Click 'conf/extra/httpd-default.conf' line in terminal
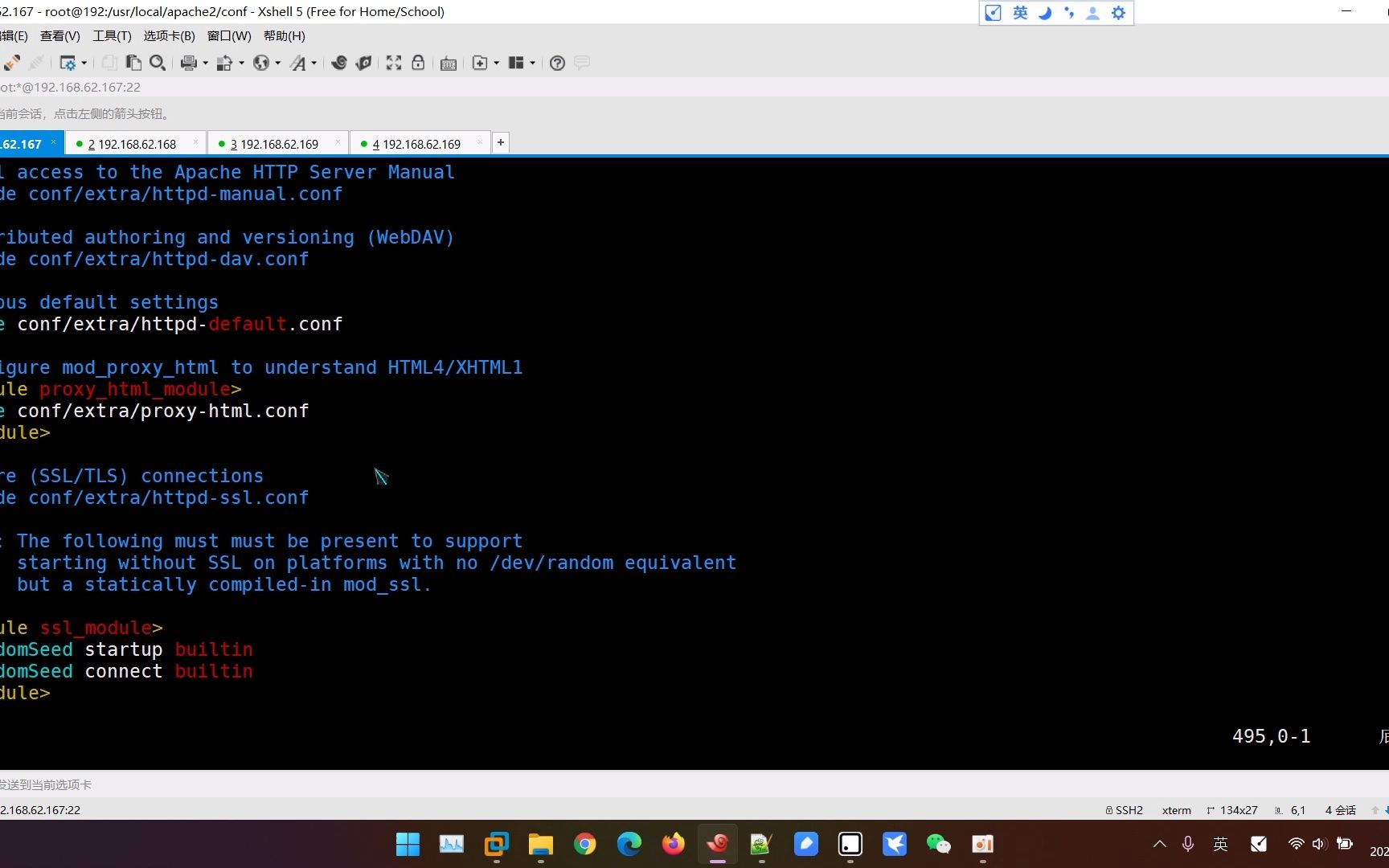This screenshot has width=1389, height=868. point(180,324)
